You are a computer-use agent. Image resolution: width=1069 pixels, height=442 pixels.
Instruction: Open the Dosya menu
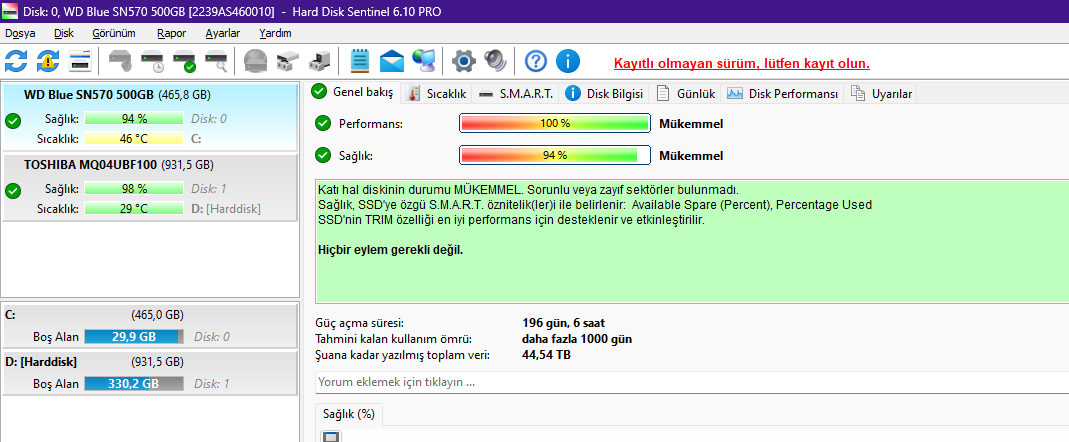tap(20, 33)
